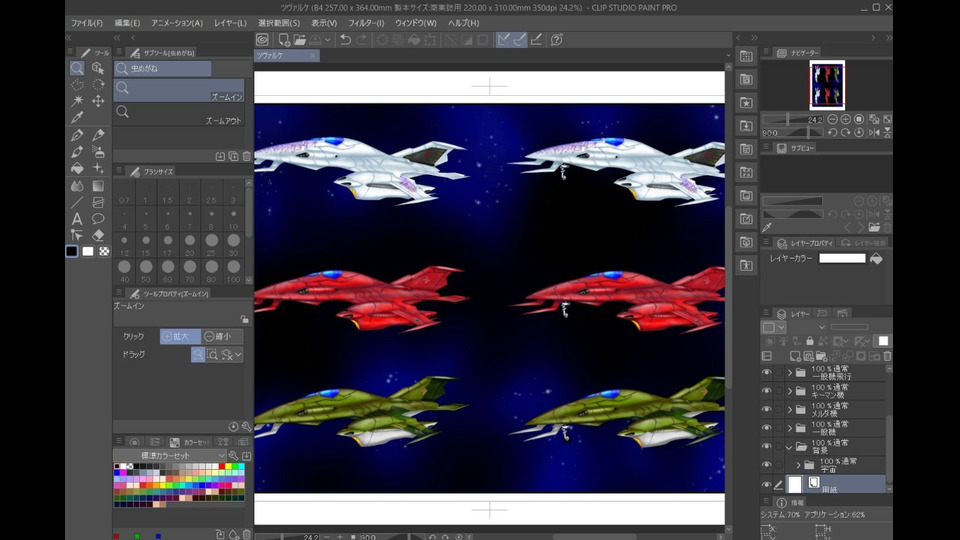Screen dimensions: 960x540
Task: Open the フィルター(I) menu
Action: coord(366,23)
